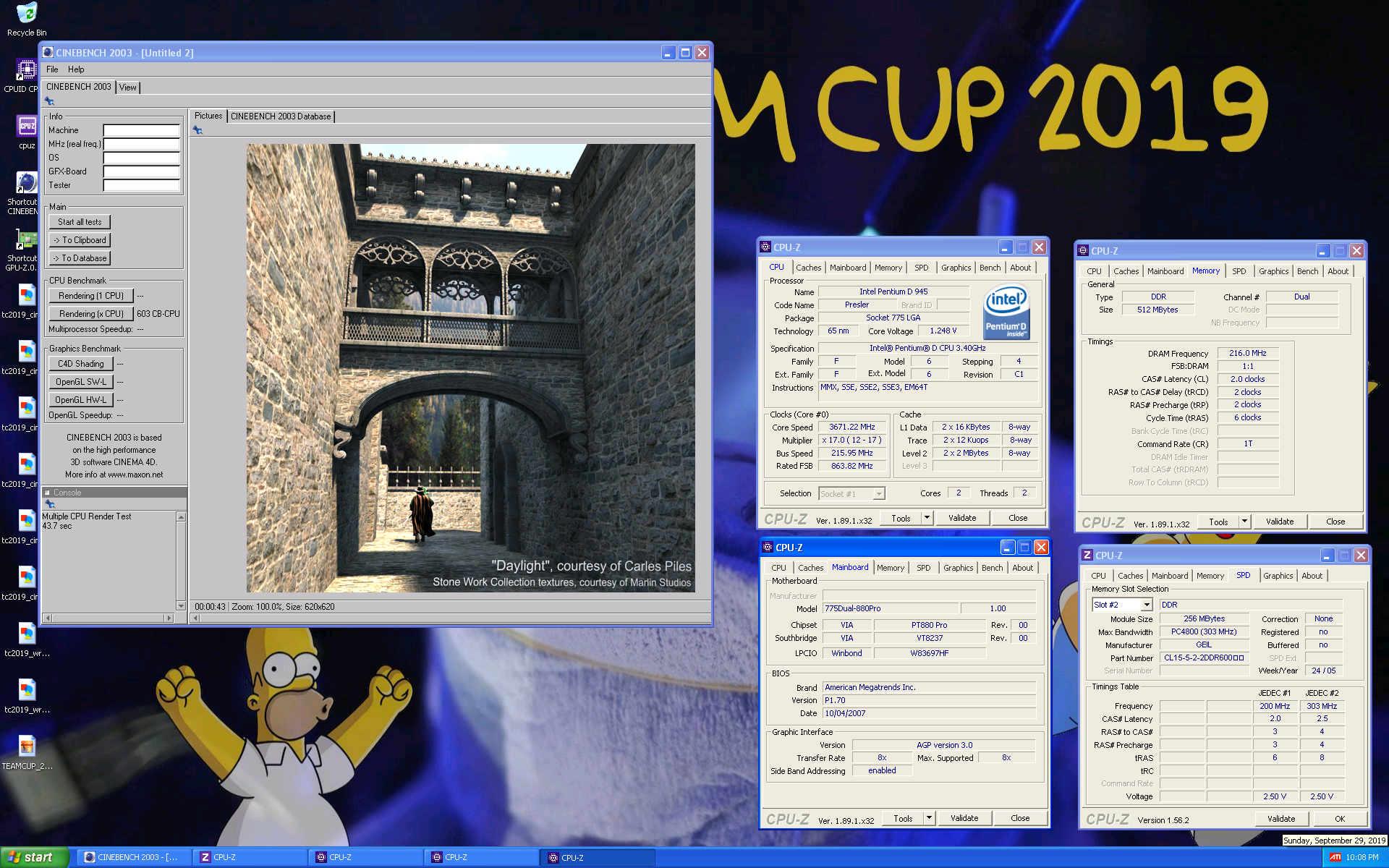Open the Slot #2 dropdown in SPD window
The image size is (1389, 868).
tap(1147, 605)
